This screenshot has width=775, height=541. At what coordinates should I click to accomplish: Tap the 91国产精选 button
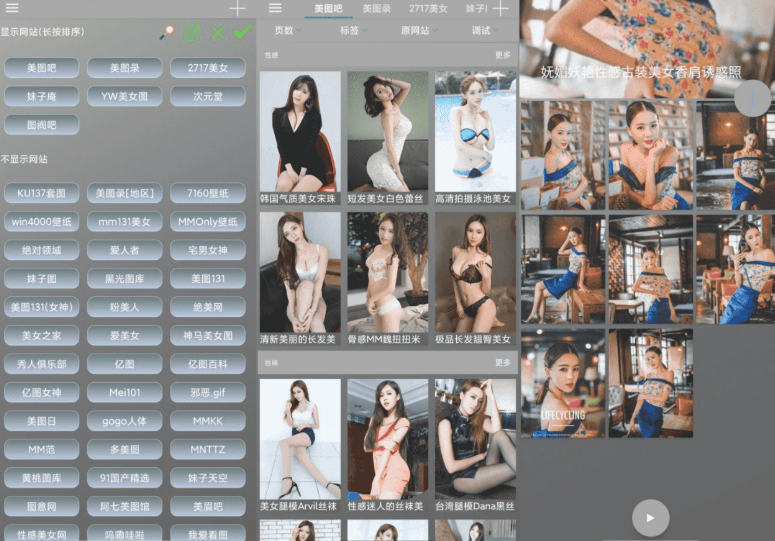click(125, 478)
